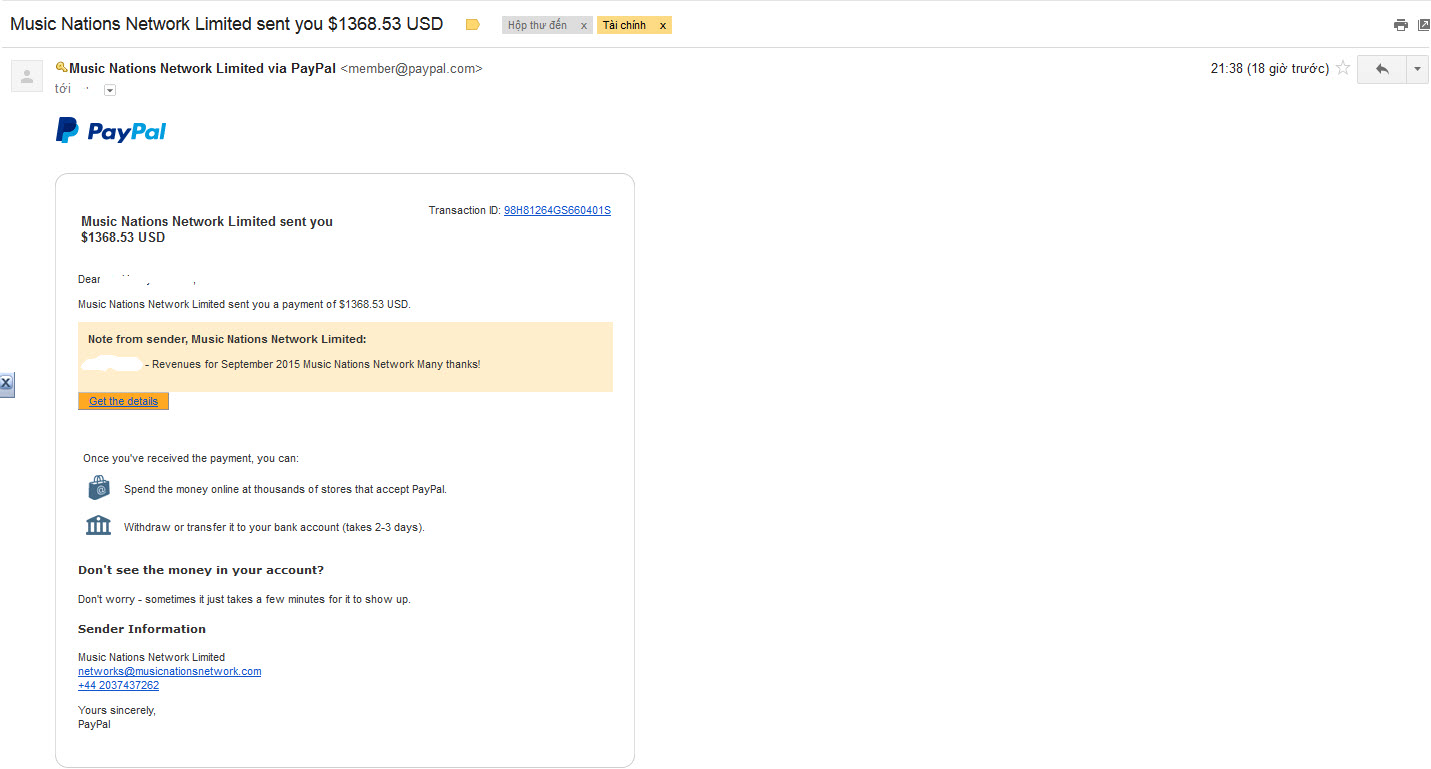
Task: Click the "Yours sincerely," closing text
Action: pos(117,710)
